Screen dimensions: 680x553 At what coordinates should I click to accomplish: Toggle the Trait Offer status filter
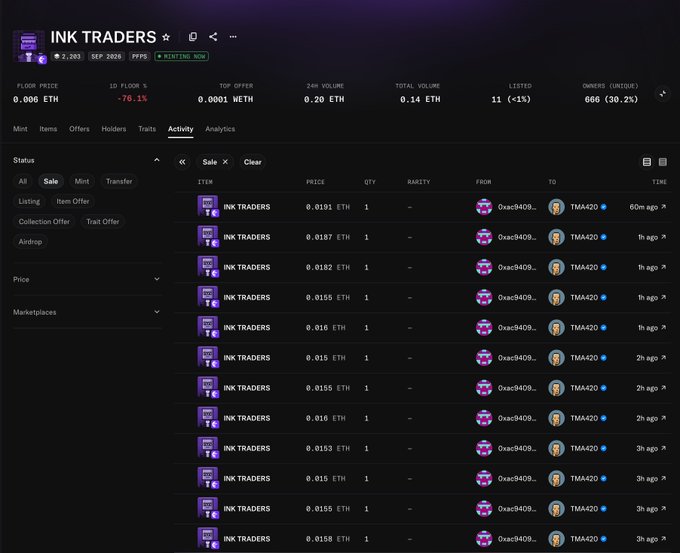(103, 221)
